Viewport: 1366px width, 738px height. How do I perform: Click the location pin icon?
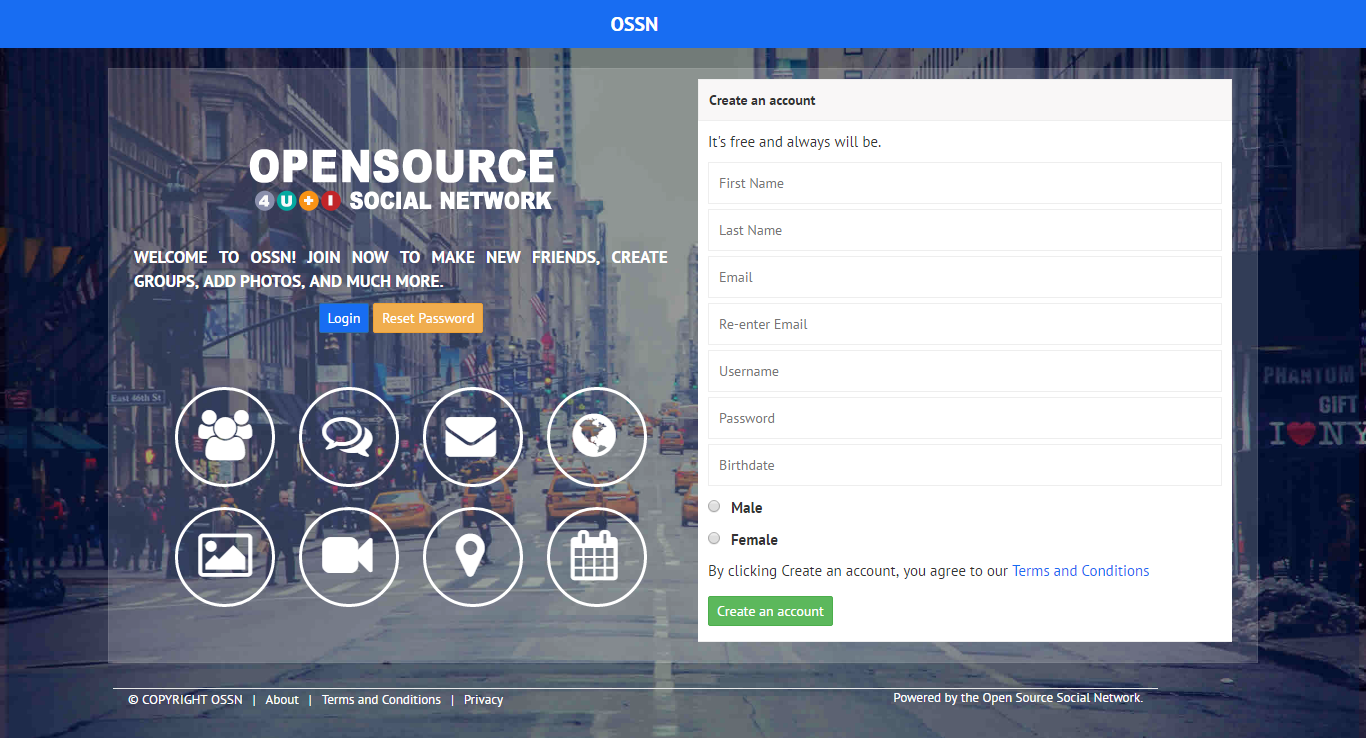click(x=472, y=557)
